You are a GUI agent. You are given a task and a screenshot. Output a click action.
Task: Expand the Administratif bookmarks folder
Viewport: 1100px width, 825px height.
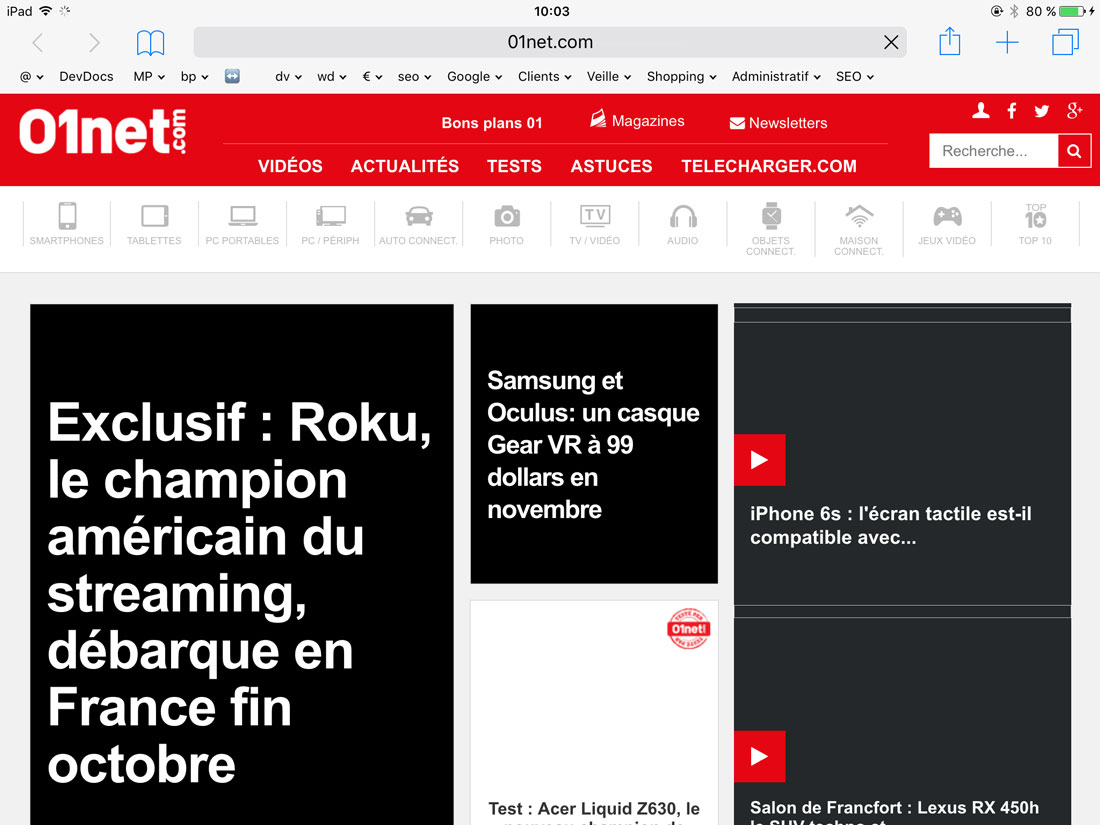click(x=776, y=76)
